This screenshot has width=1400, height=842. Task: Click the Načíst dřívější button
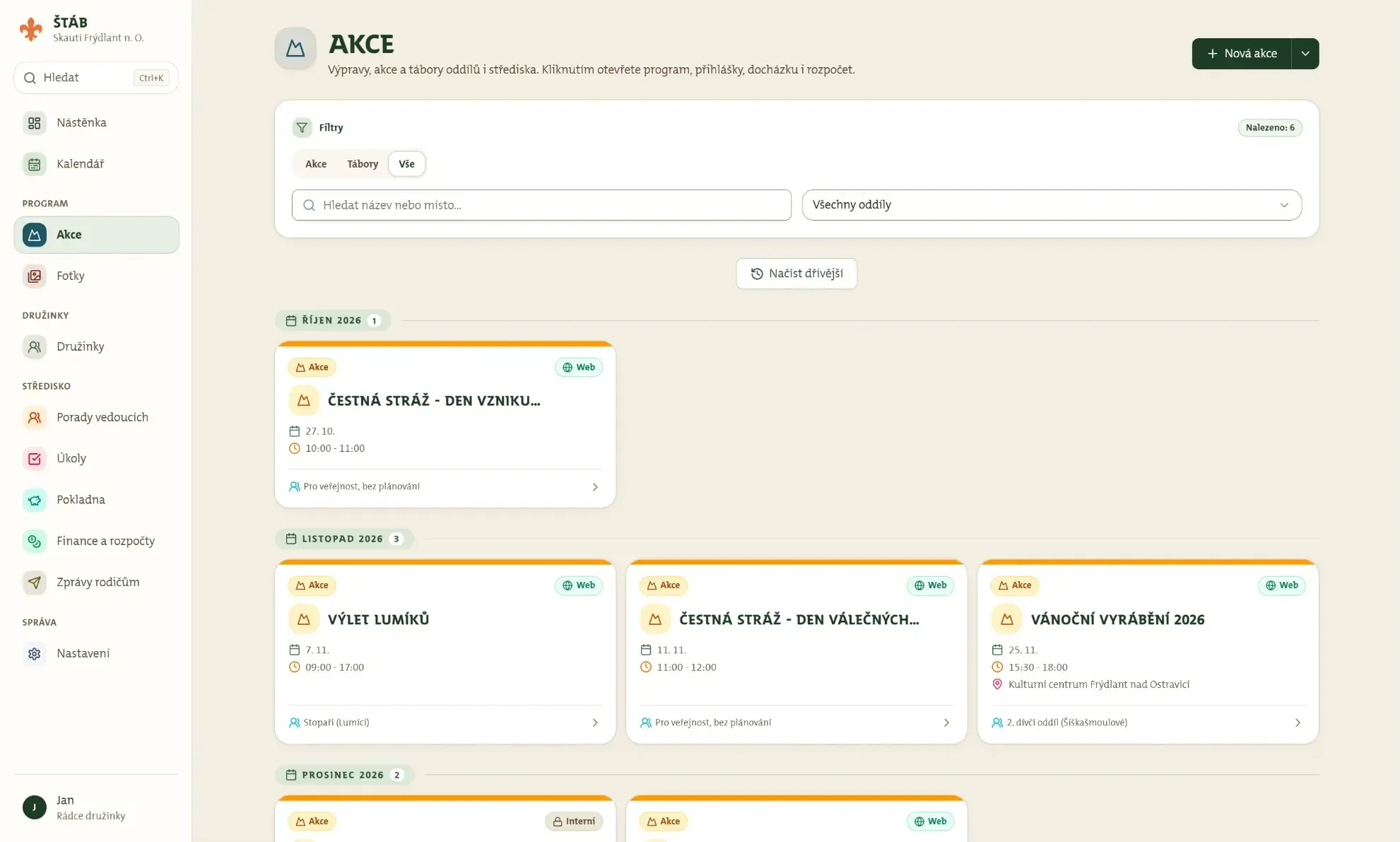pos(796,274)
